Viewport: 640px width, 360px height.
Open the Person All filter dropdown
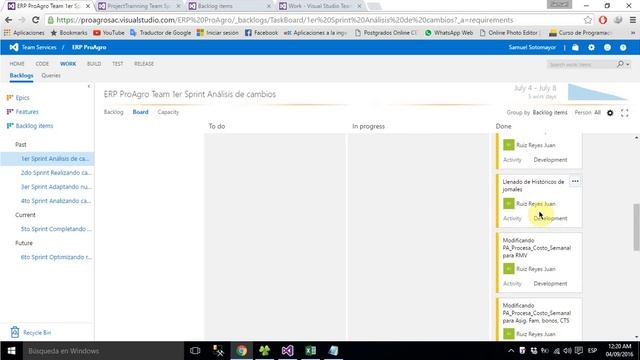pos(597,113)
